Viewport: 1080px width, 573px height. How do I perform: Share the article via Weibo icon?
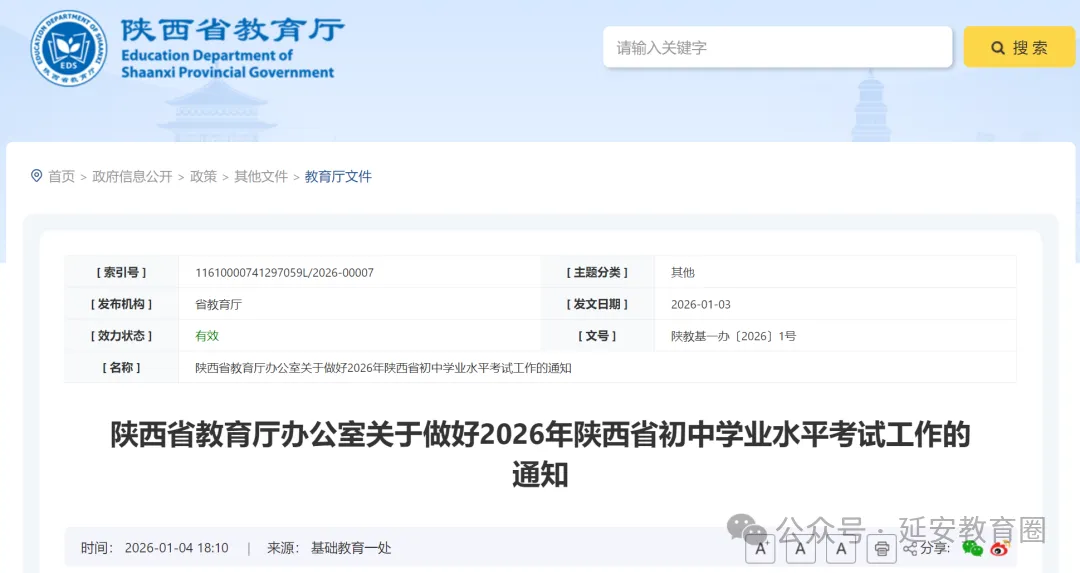pos(999,548)
